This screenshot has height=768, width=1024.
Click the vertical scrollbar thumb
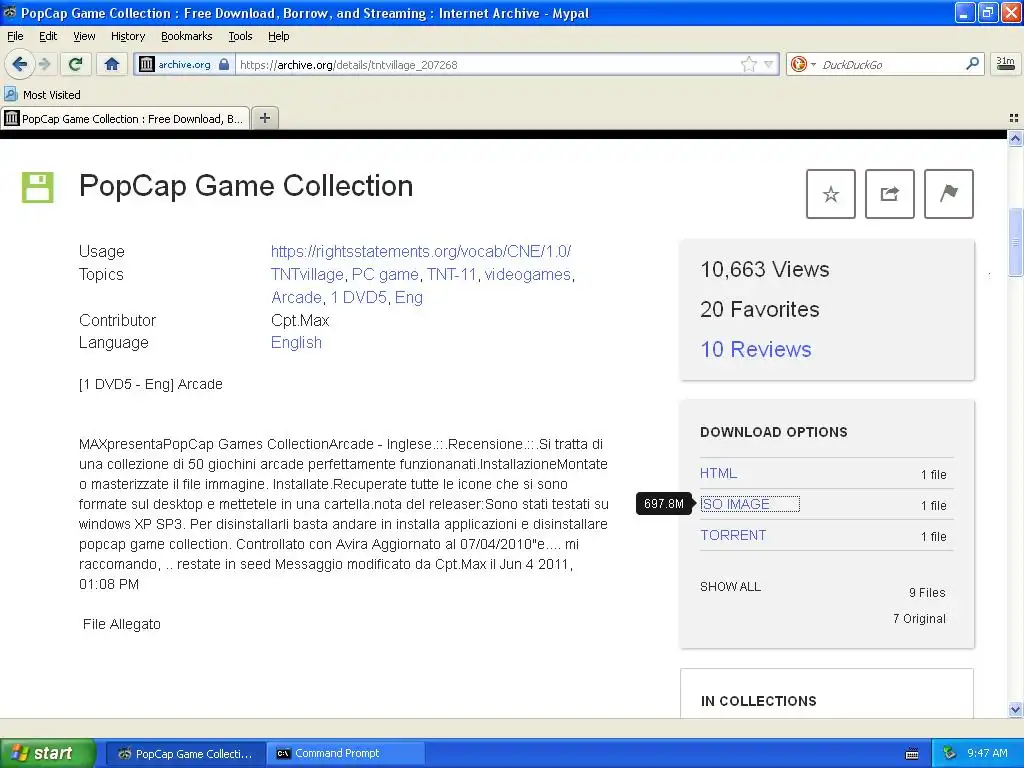point(1015,242)
